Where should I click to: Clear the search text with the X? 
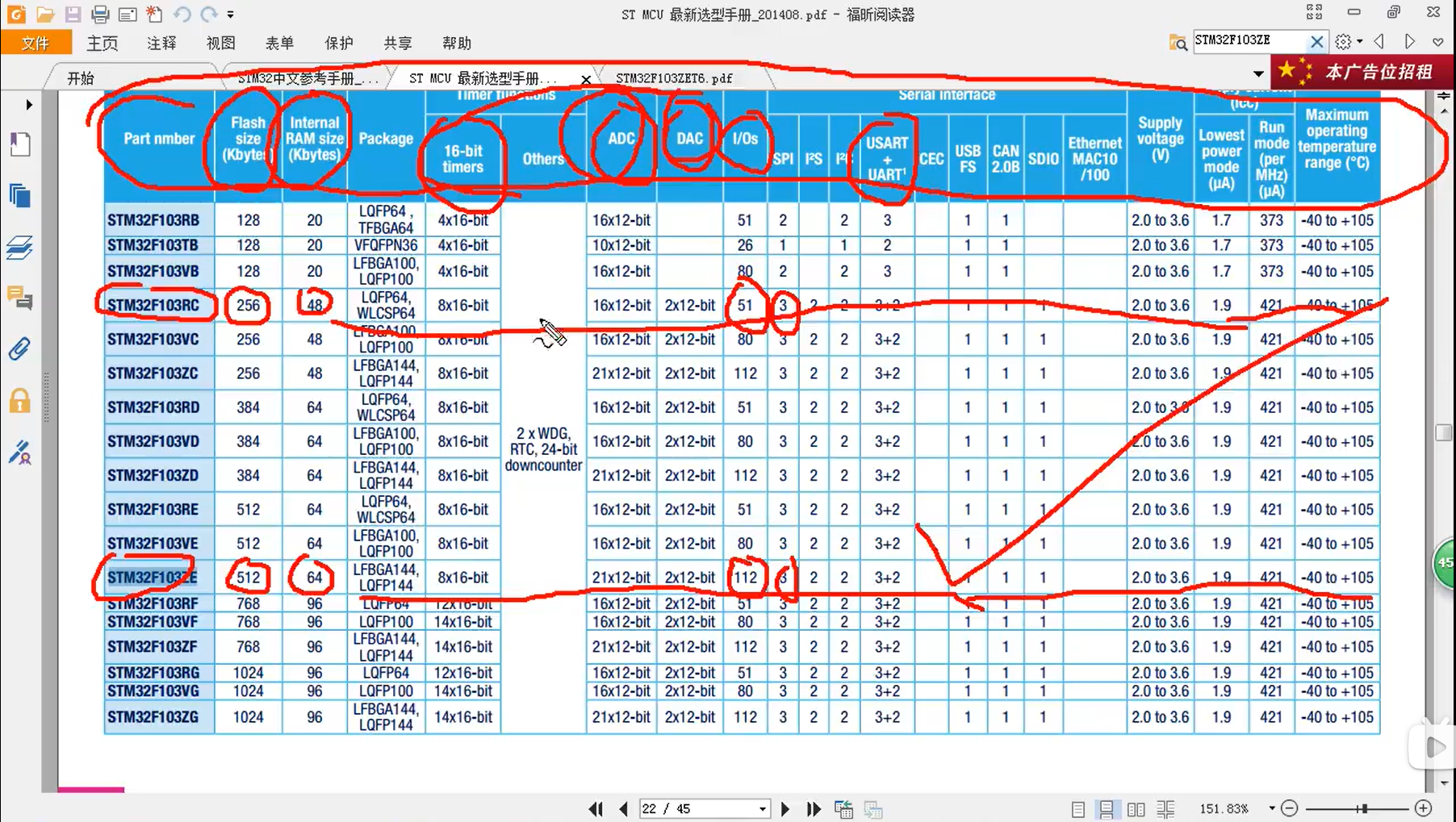[x=1316, y=41]
